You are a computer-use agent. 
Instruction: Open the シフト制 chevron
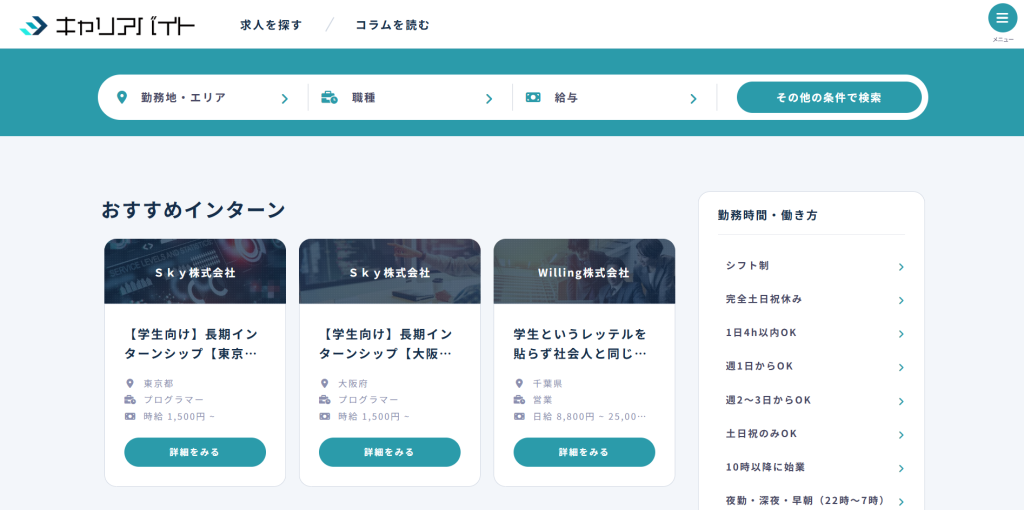coord(901,266)
